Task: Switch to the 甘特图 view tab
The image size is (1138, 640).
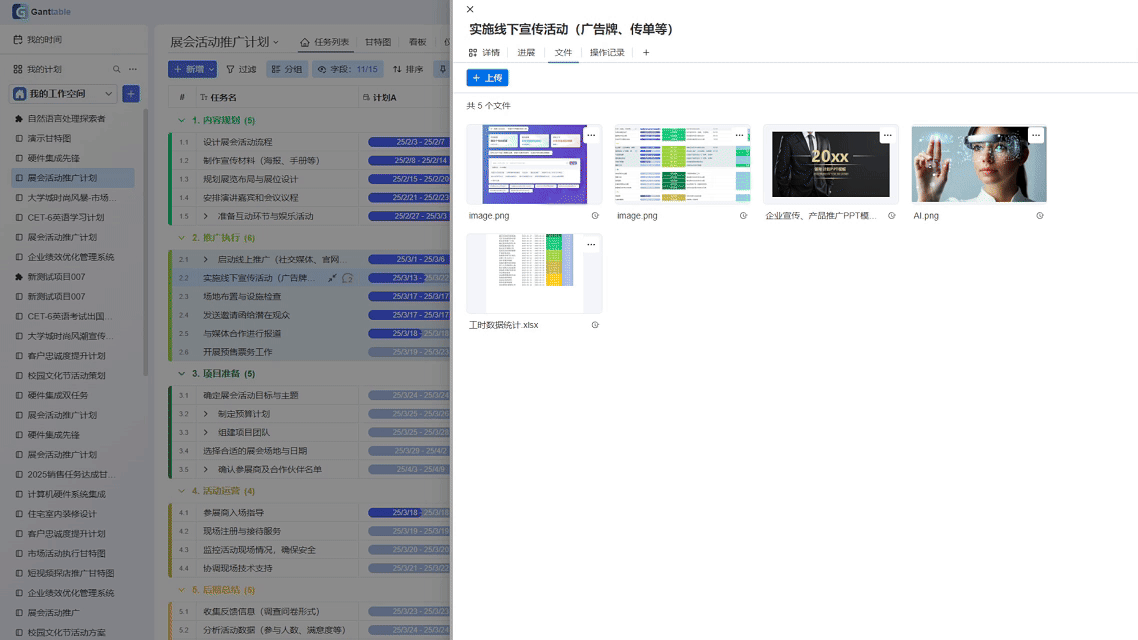Action: pos(376,41)
